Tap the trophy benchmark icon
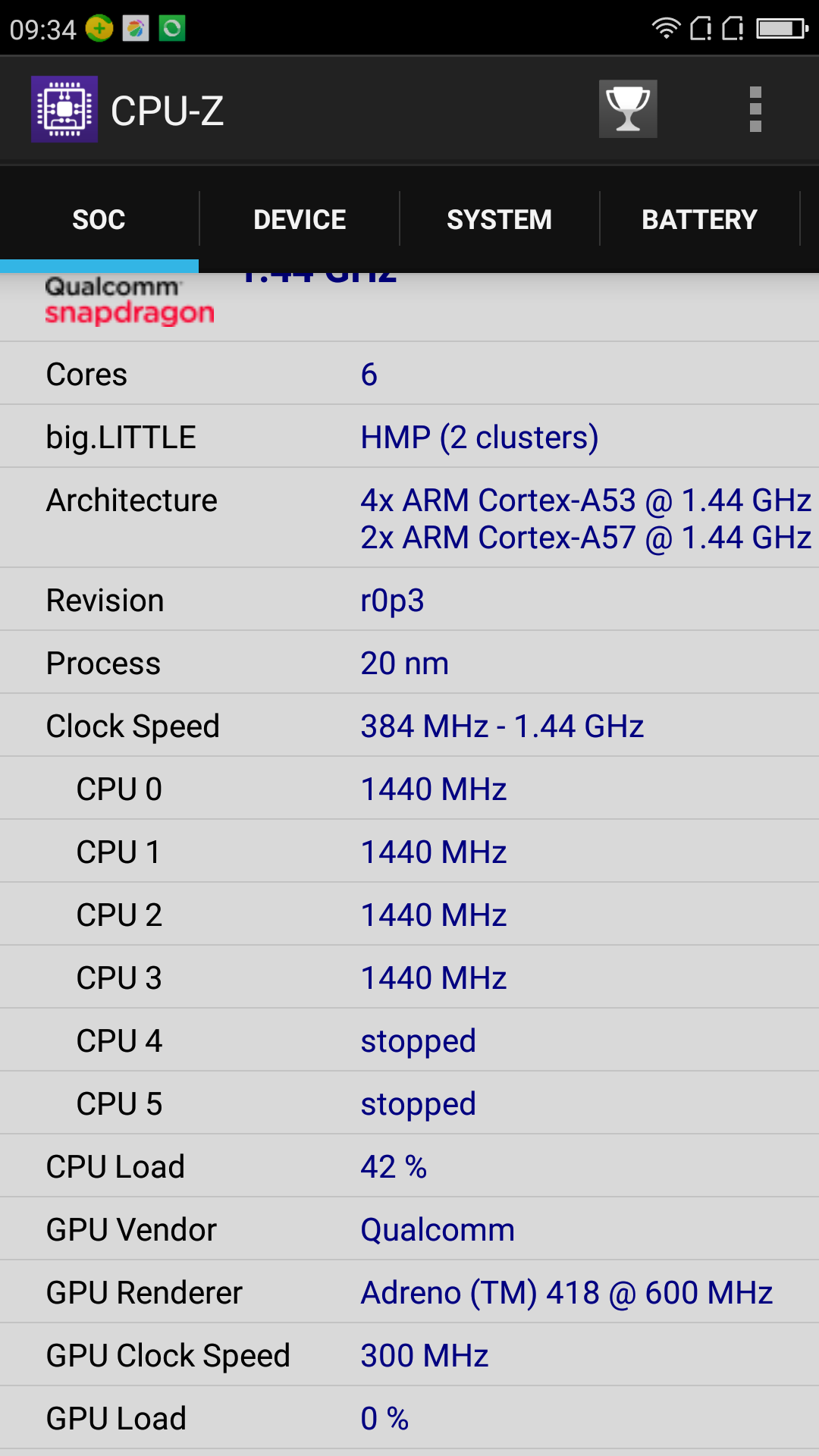The width and height of the screenshot is (819, 1456). 628,109
